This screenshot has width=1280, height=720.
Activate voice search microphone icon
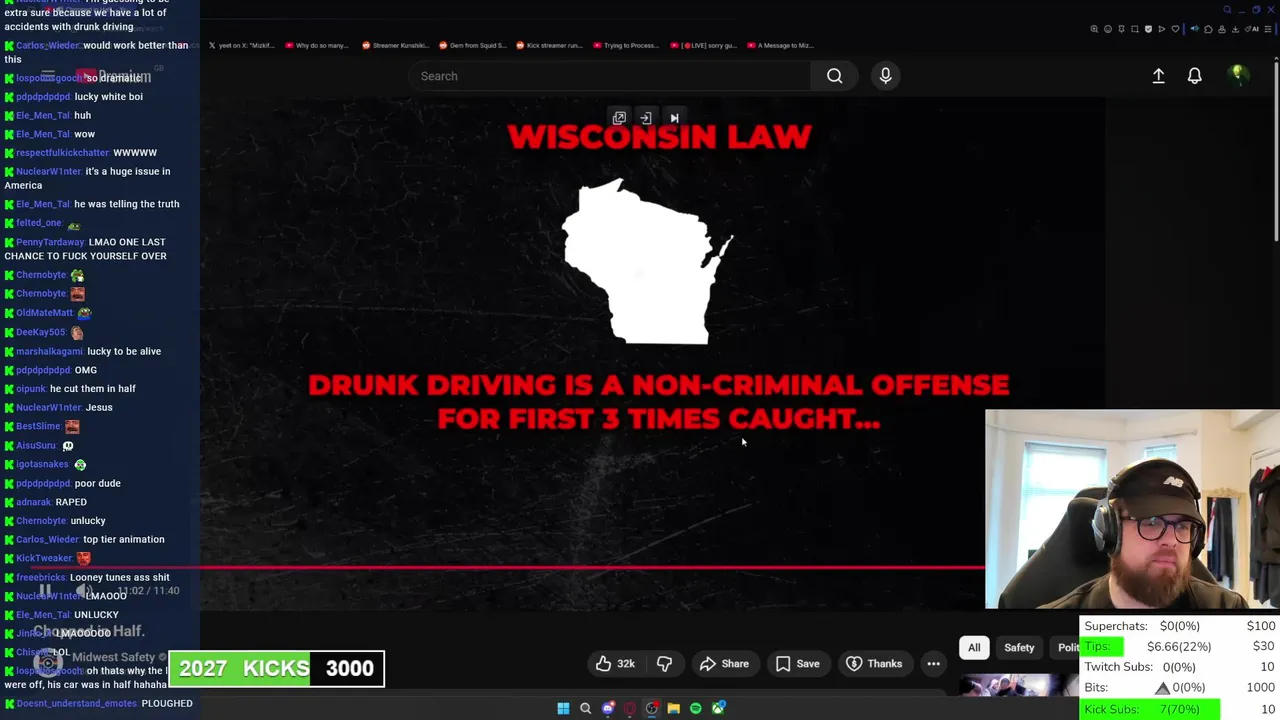[885, 76]
